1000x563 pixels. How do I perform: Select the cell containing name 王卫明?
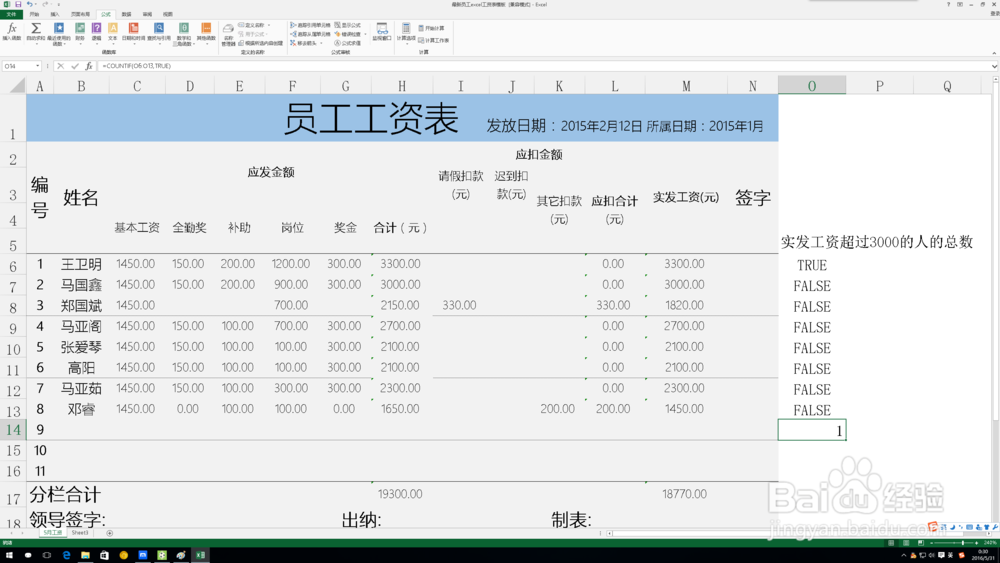(81, 264)
